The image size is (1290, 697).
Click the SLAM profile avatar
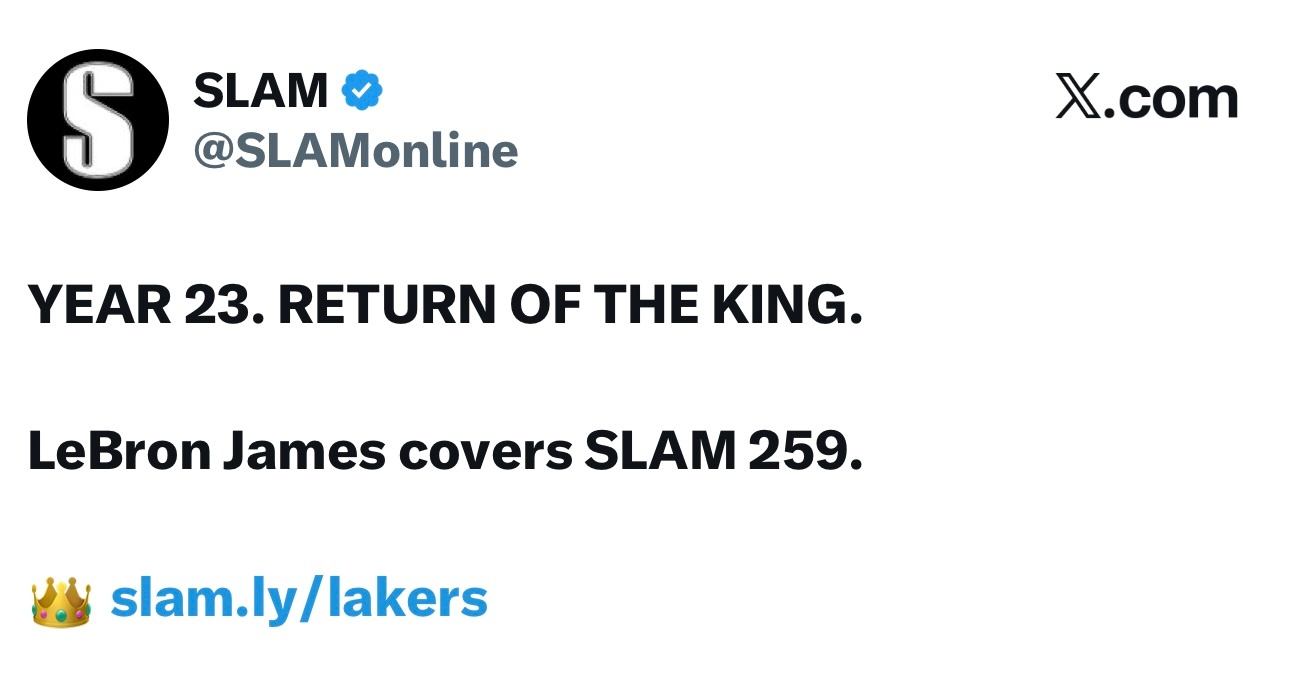click(98, 120)
